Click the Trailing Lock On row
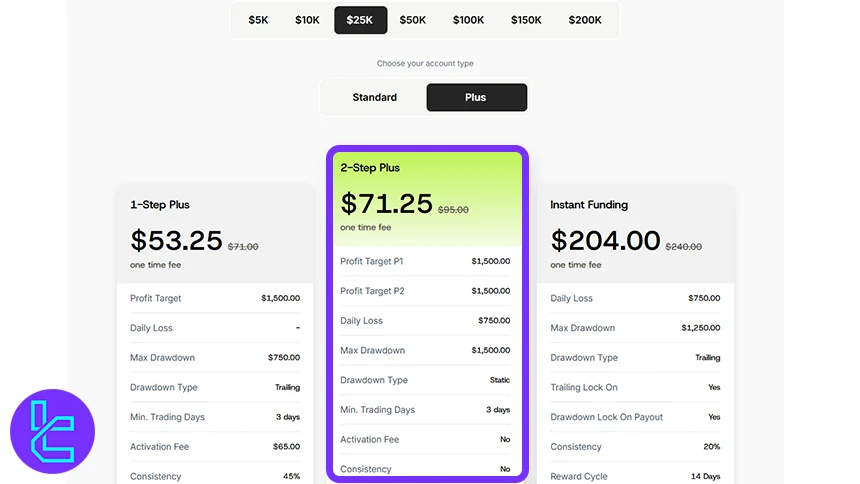The image size is (860, 484). point(635,387)
